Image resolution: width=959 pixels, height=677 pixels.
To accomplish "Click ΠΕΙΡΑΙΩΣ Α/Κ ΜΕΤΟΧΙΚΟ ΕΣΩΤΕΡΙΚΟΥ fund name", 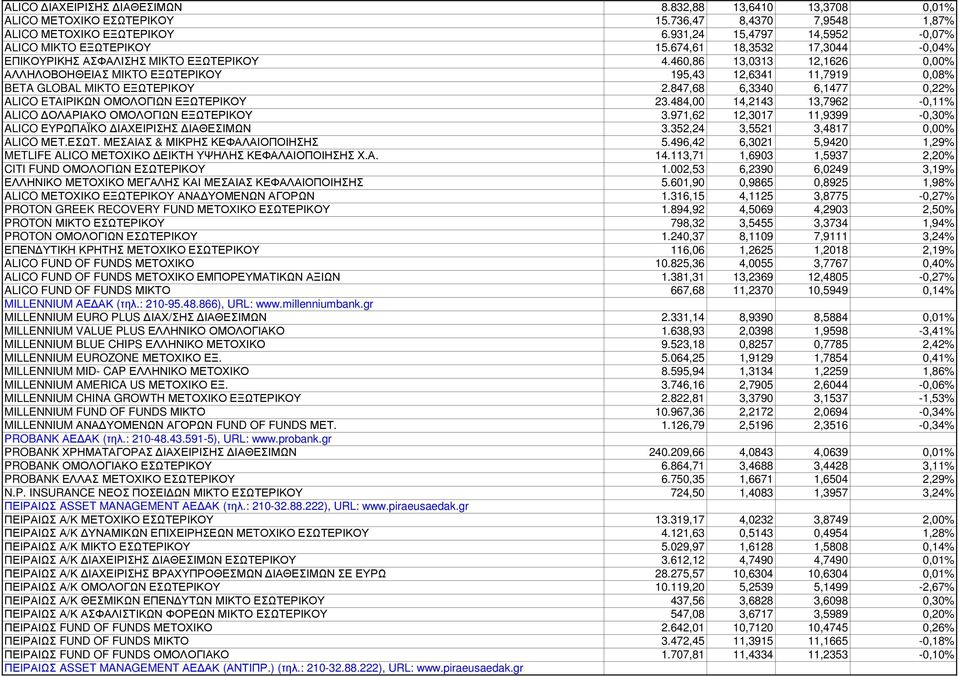I will (x=109, y=520).
